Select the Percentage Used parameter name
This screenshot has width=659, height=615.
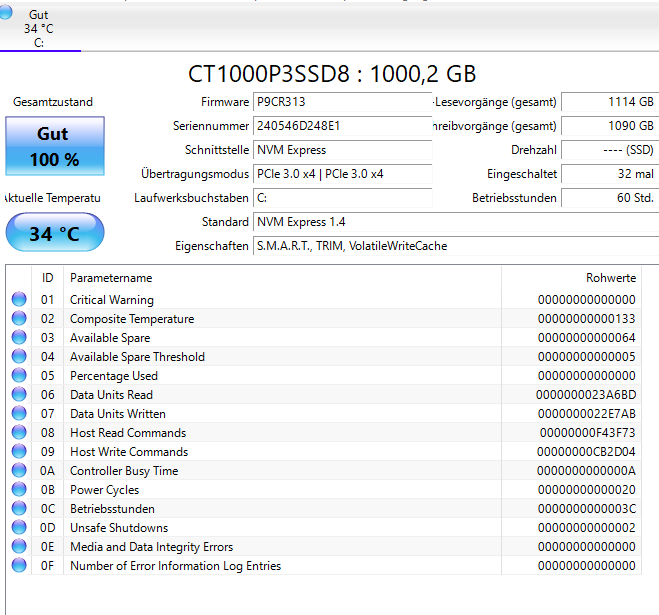point(114,375)
